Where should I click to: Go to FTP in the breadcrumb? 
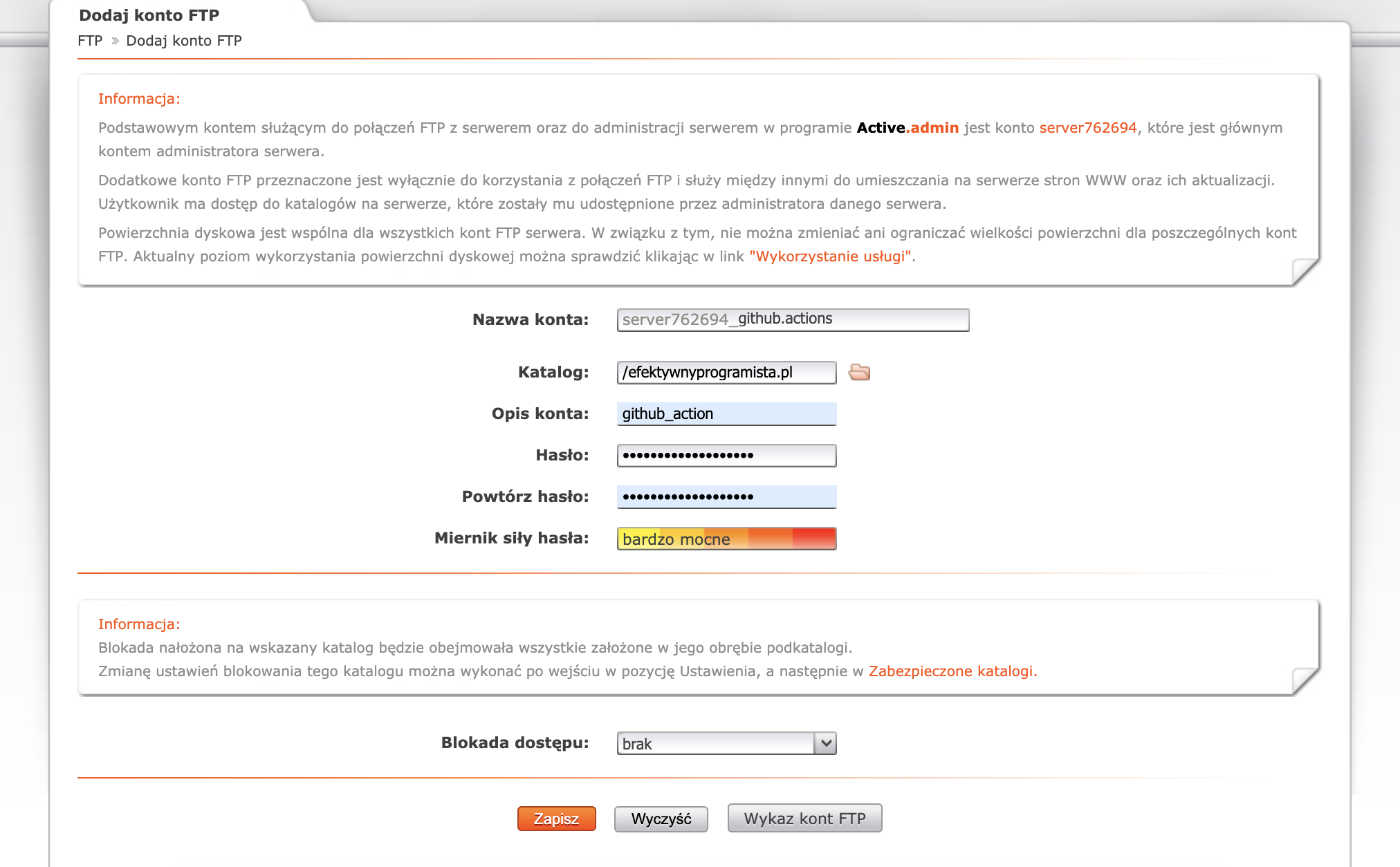pyautogui.click(x=90, y=41)
